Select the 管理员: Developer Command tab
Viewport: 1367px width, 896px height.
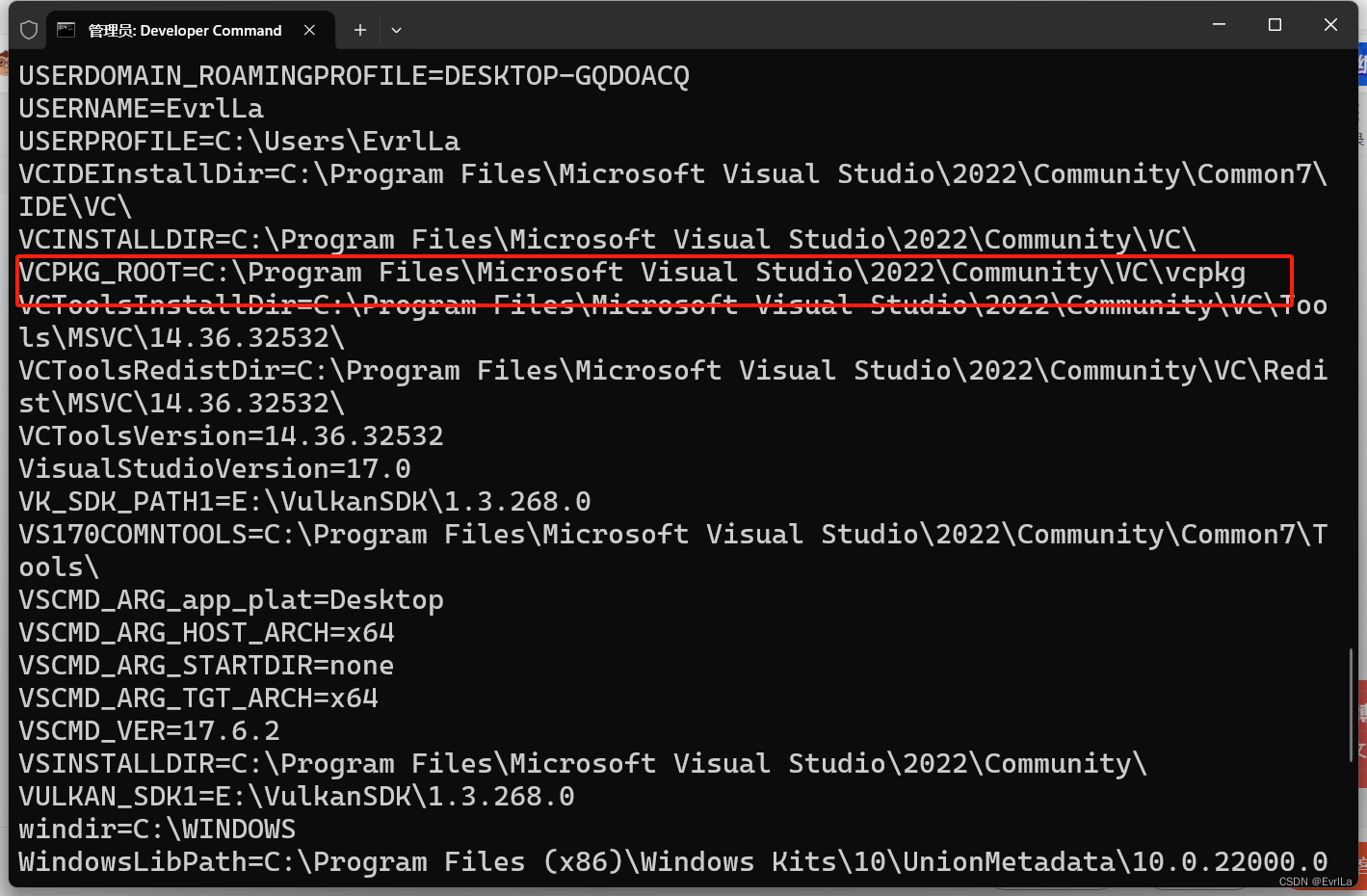(x=183, y=30)
